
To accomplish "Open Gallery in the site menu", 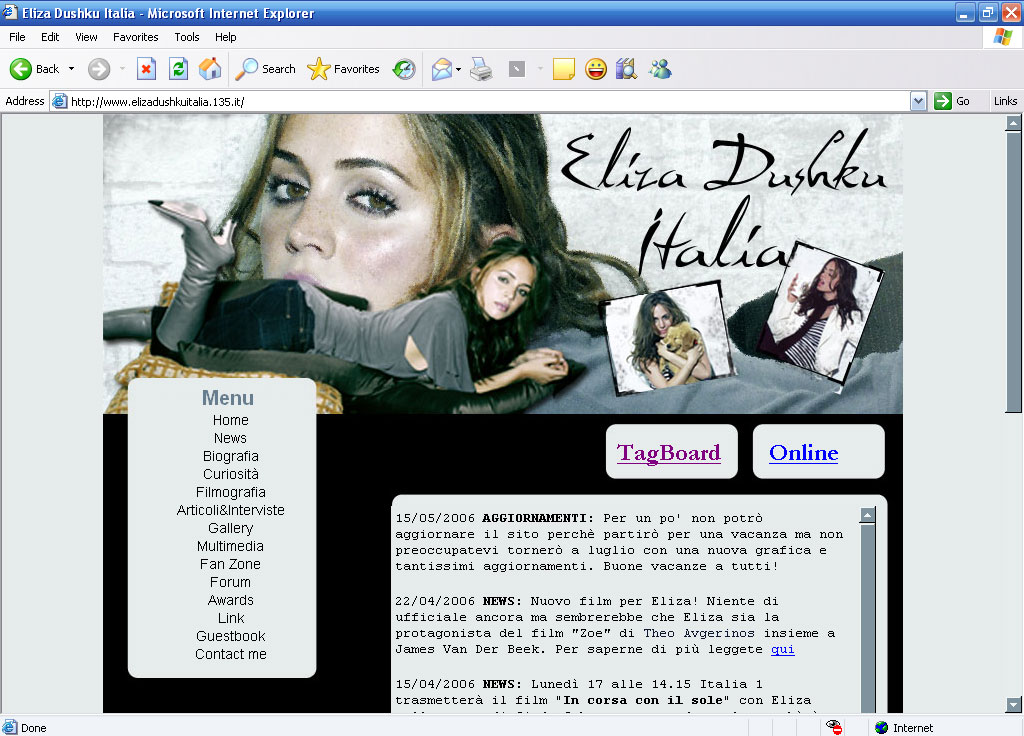I will point(231,528).
